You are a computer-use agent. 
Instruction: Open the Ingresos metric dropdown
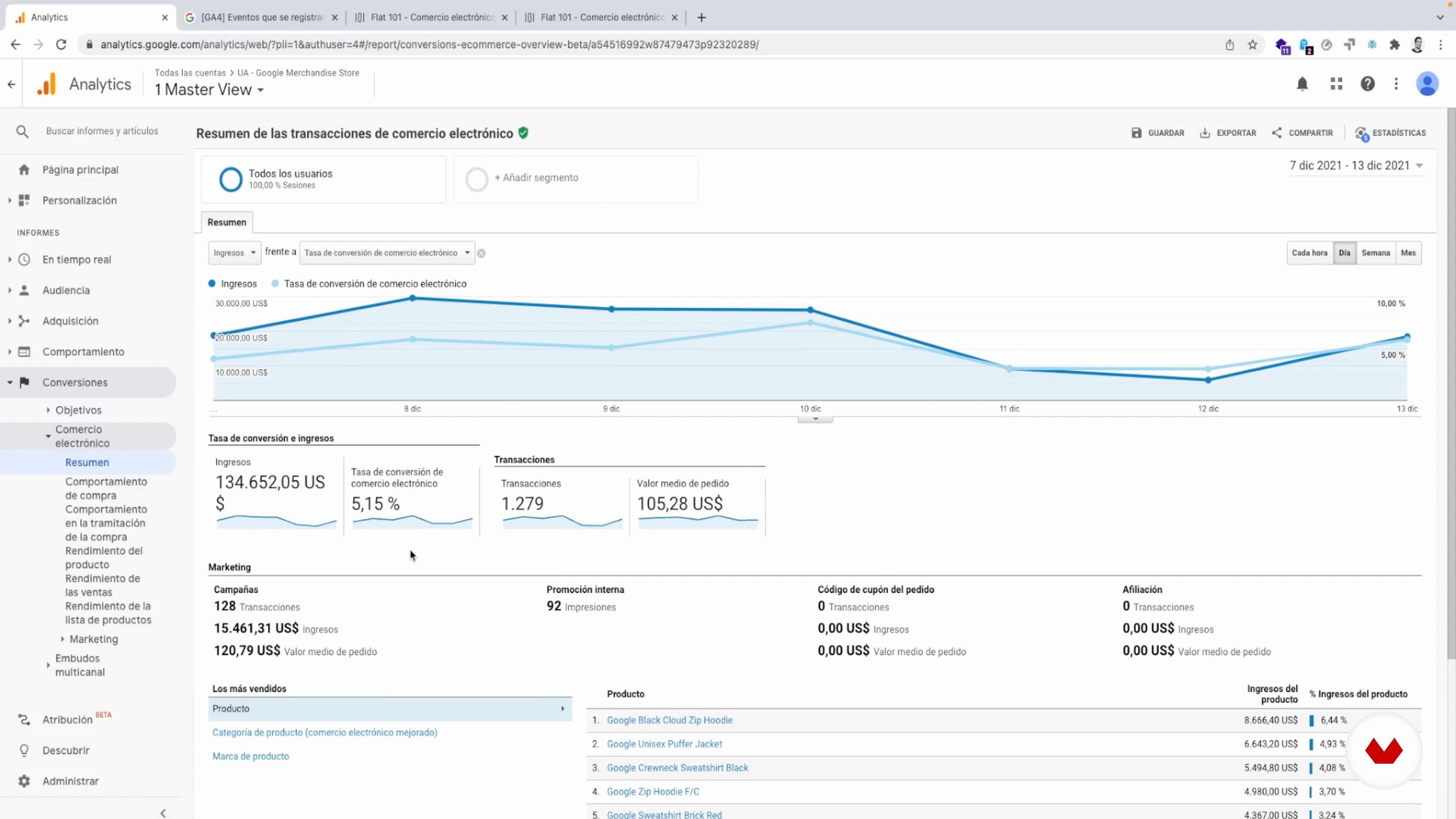(235, 253)
